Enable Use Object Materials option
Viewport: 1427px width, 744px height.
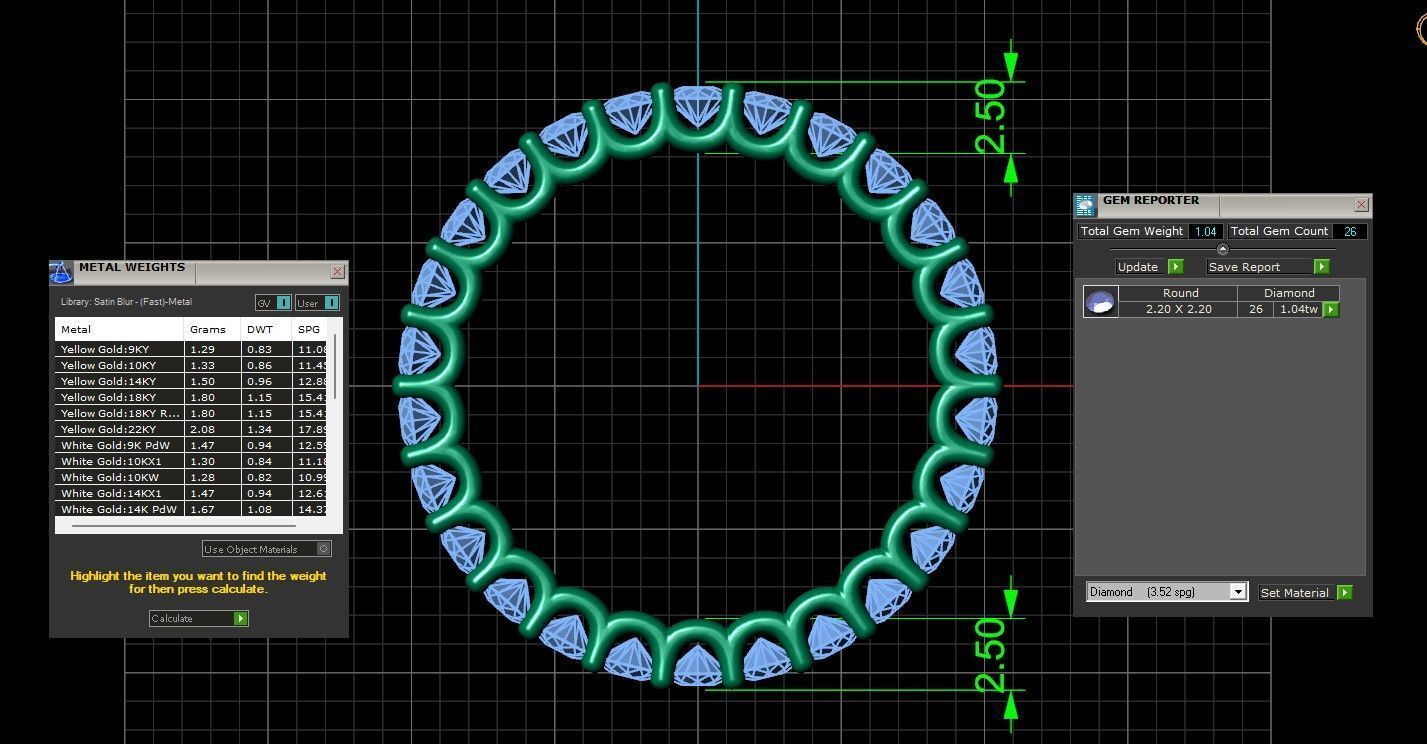click(x=266, y=549)
